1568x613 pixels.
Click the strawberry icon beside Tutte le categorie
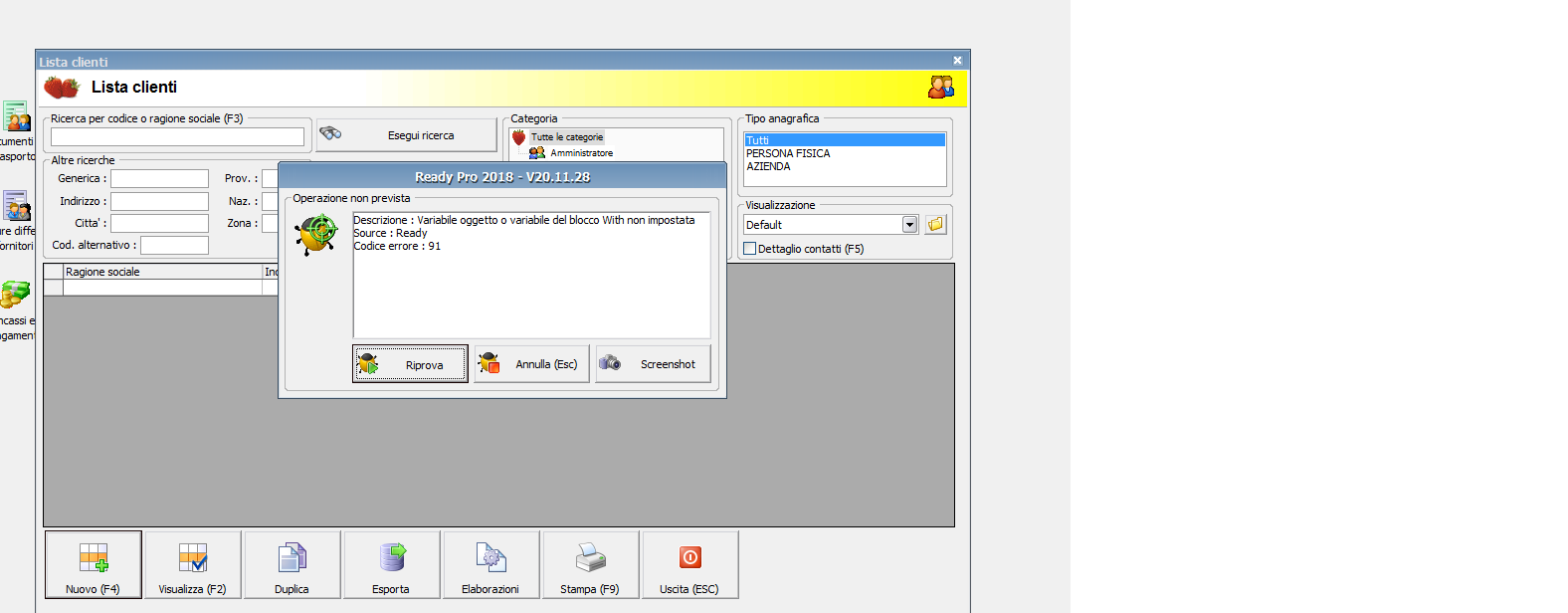coord(518,137)
